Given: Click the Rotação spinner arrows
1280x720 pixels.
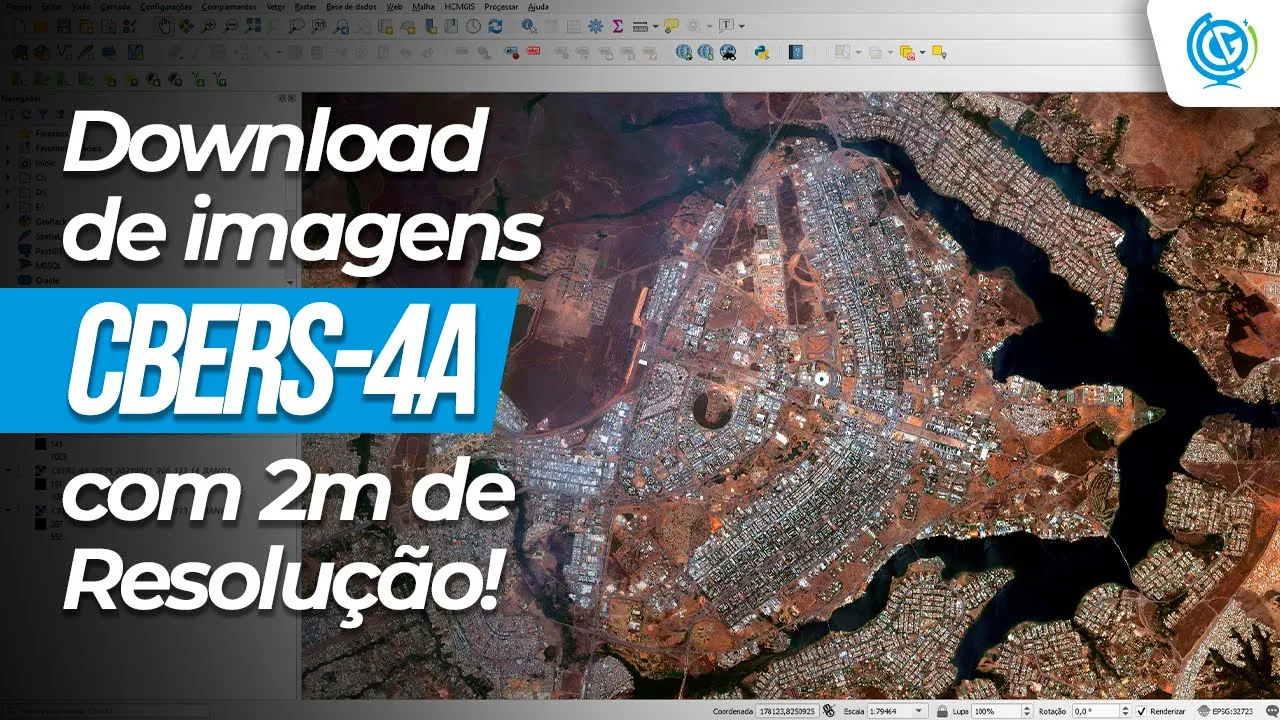Looking at the screenshot, I should point(1126,710).
